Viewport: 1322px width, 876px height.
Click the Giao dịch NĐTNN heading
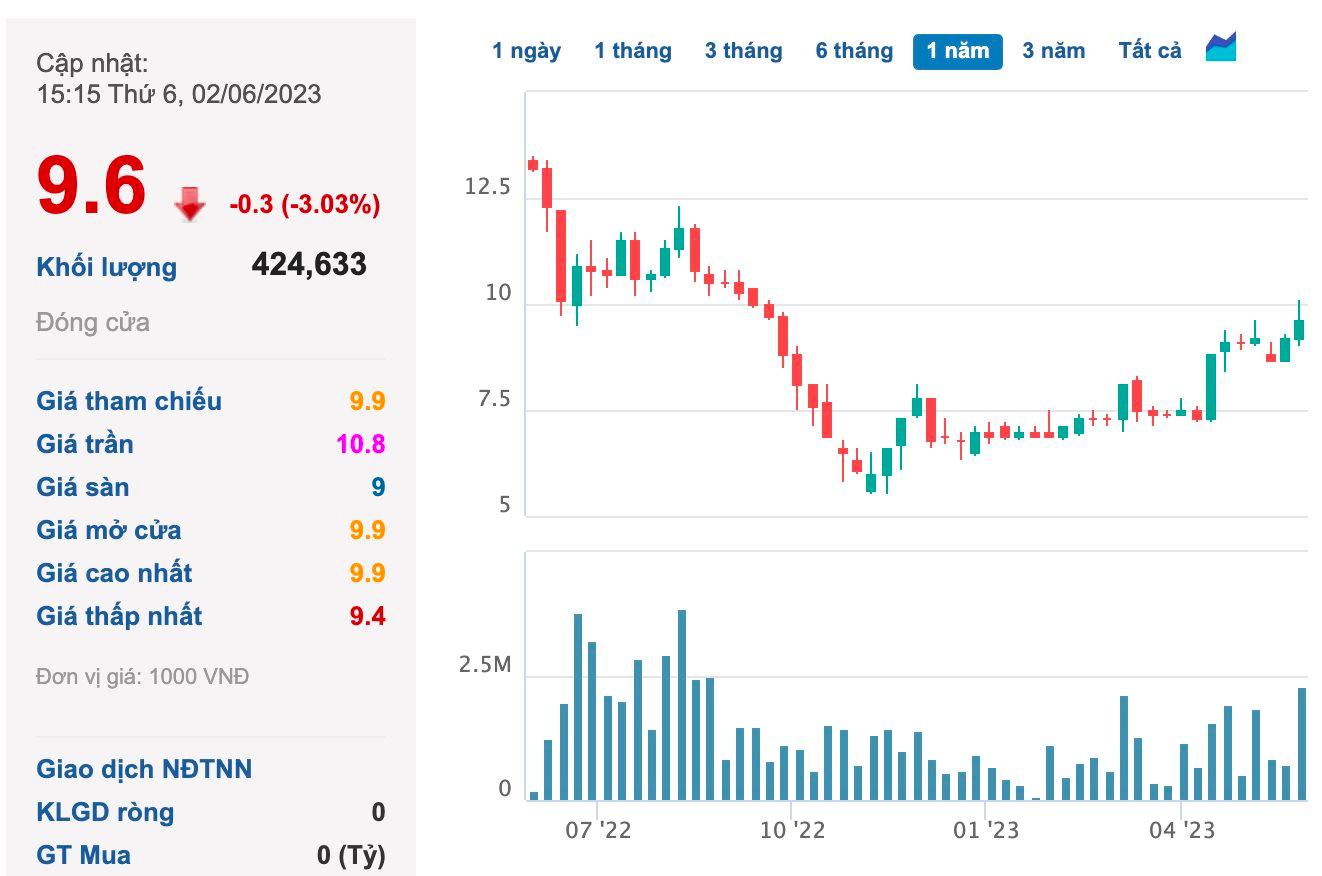pyautogui.click(x=144, y=769)
